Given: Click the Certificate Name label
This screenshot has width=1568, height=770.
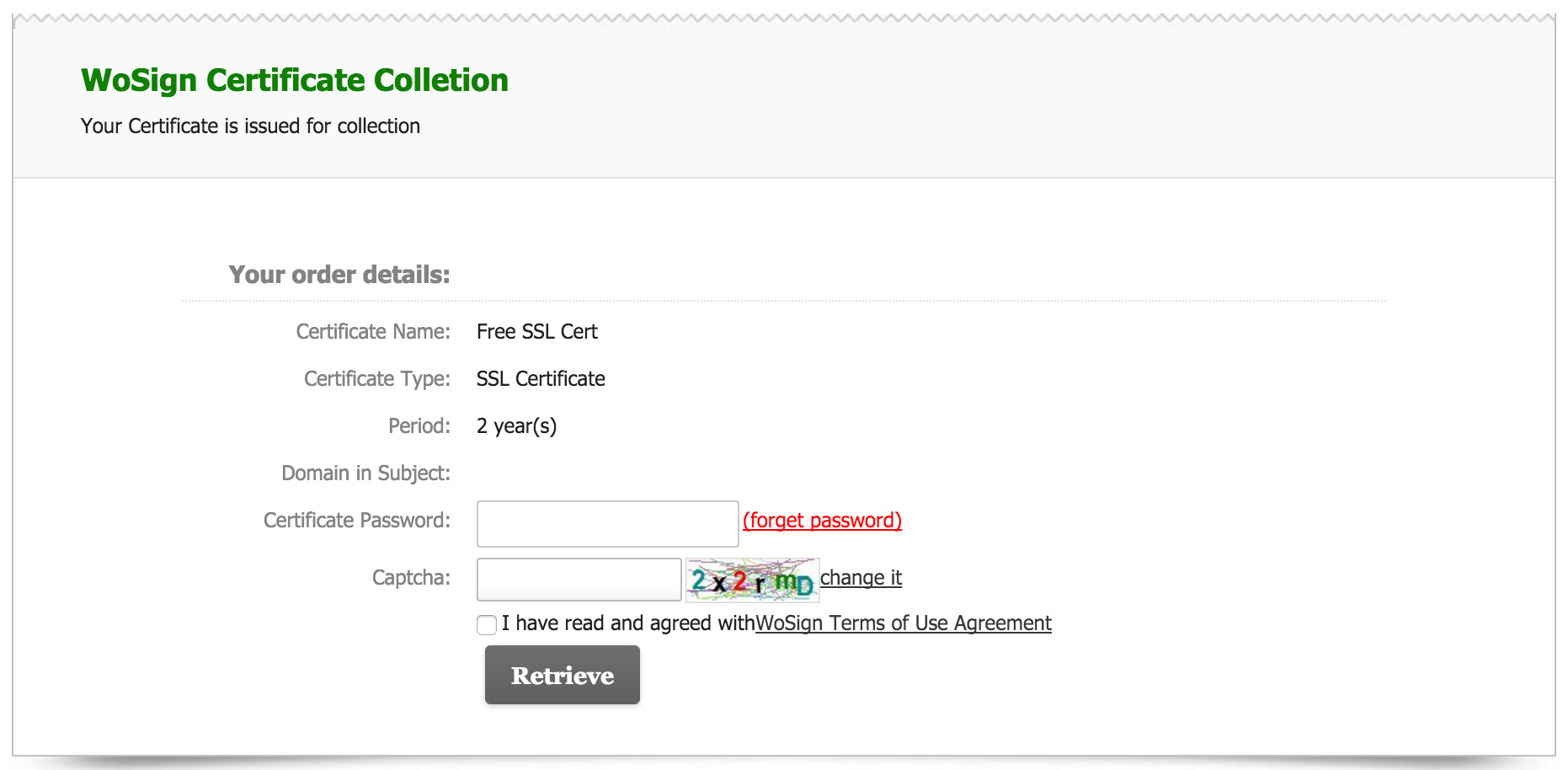Looking at the screenshot, I should tap(373, 332).
